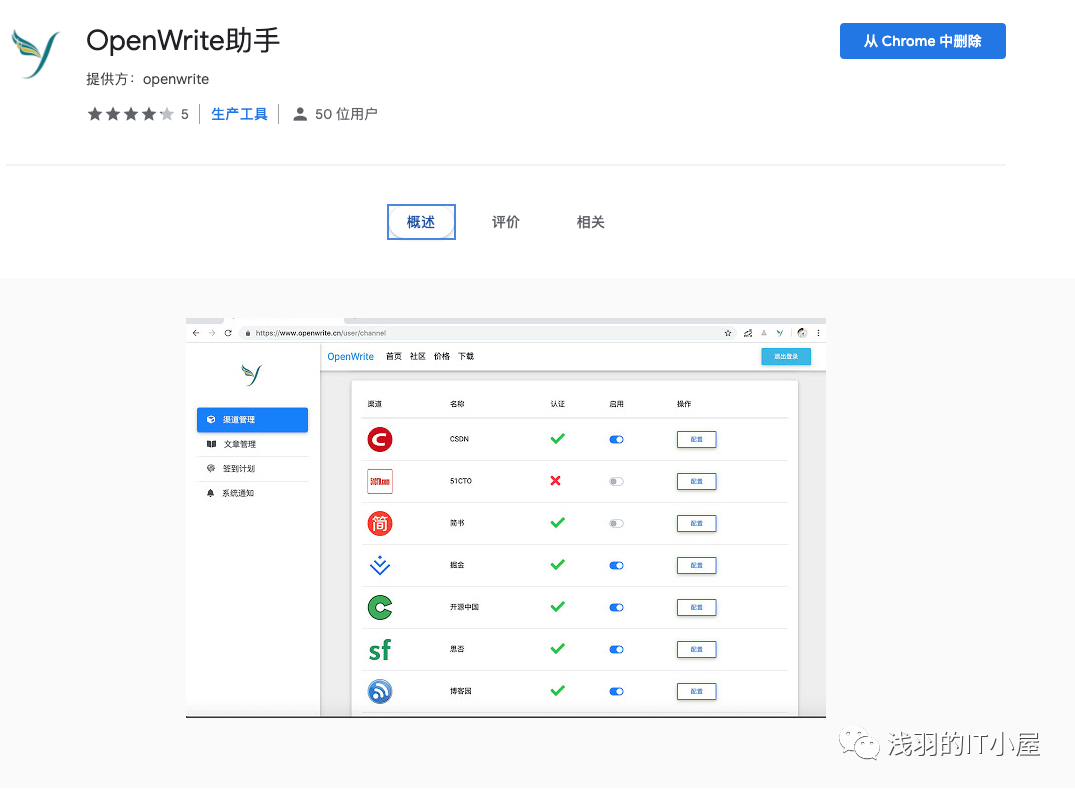Click the bookmark star in address bar
The width and height of the screenshot is (1075, 791).
pyautogui.click(x=728, y=333)
